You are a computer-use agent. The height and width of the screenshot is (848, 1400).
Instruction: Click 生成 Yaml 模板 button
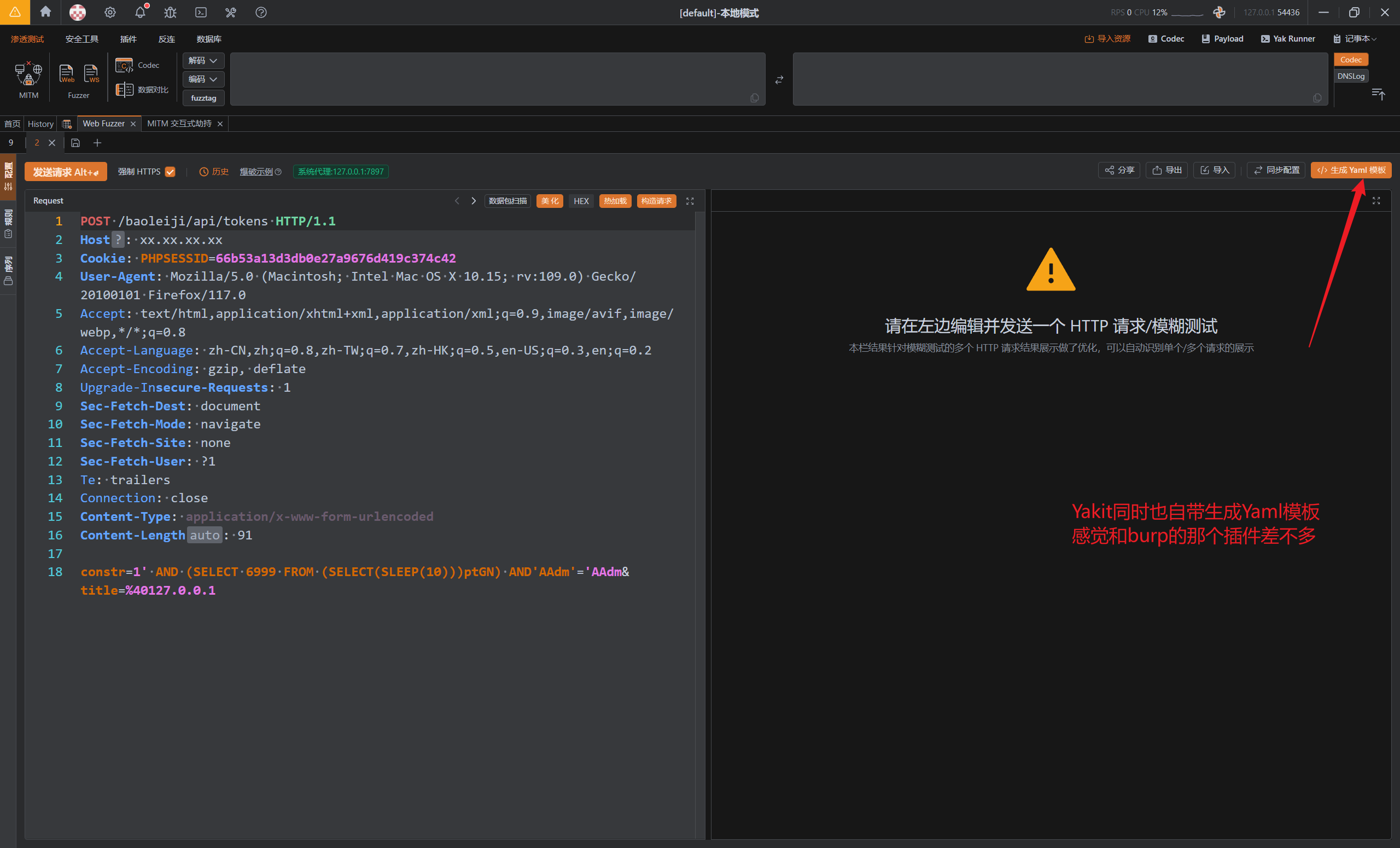[1351, 171]
